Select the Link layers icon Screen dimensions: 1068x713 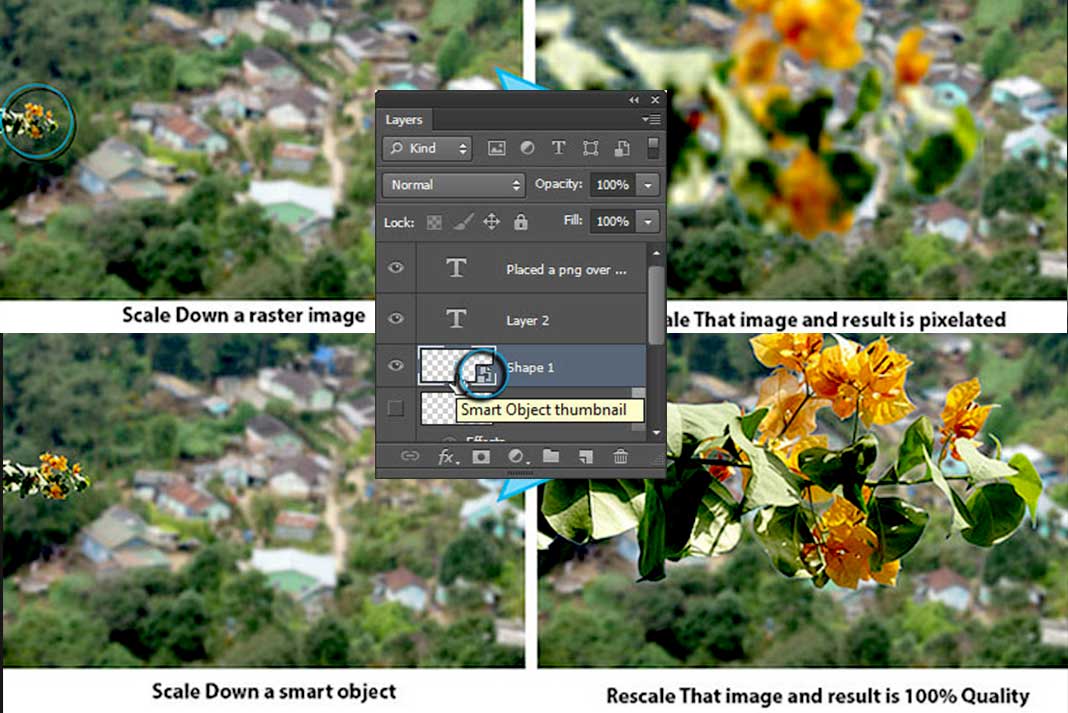pos(410,456)
